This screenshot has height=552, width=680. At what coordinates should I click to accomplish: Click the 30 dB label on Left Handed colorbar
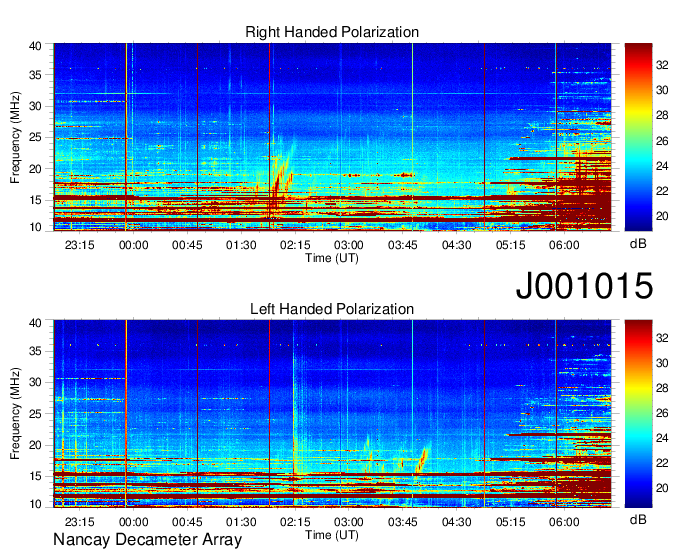point(662,363)
